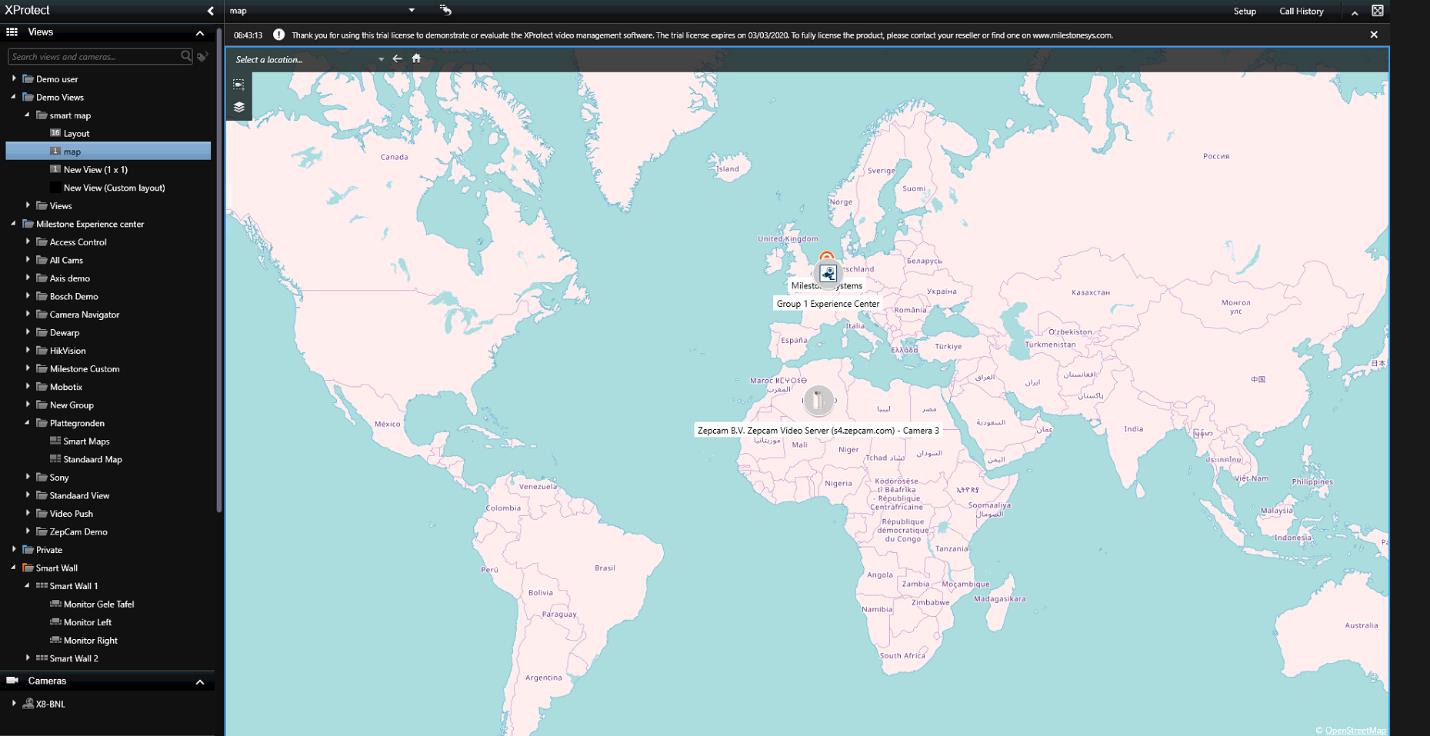1430x736 pixels.
Task: Open the Select a location dropdown
Action: click(380, 60)
